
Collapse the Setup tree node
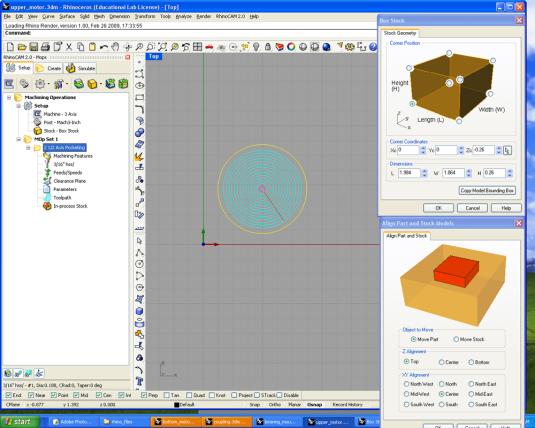click(x=19, y=106)
